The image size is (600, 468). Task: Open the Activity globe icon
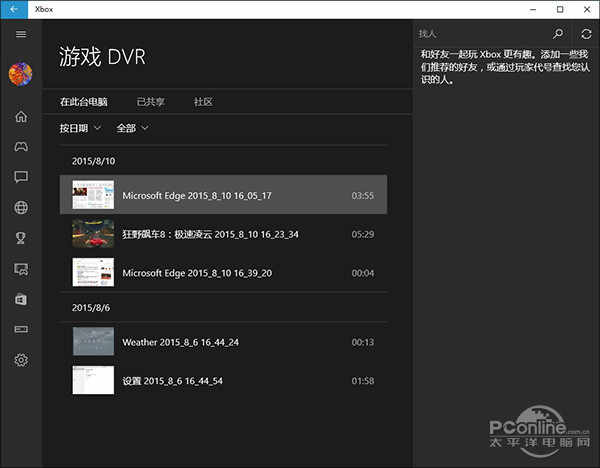pyautogui.click(x=20, y=208)
